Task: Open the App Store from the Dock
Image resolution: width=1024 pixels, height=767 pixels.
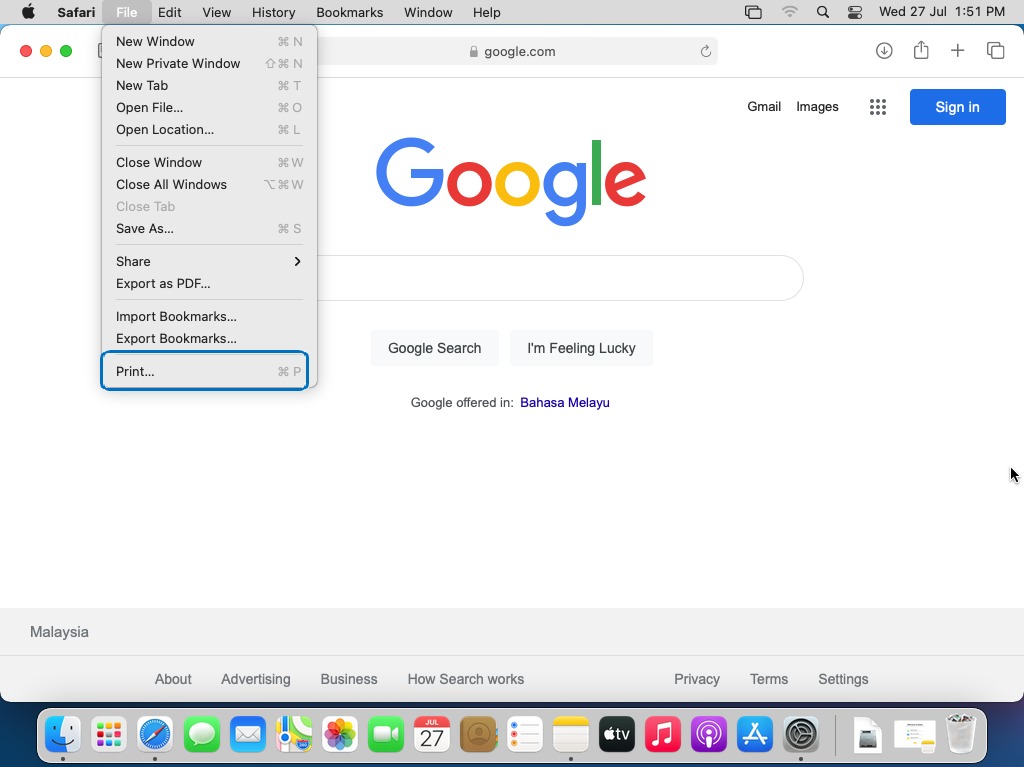Action: click(754, 735)
